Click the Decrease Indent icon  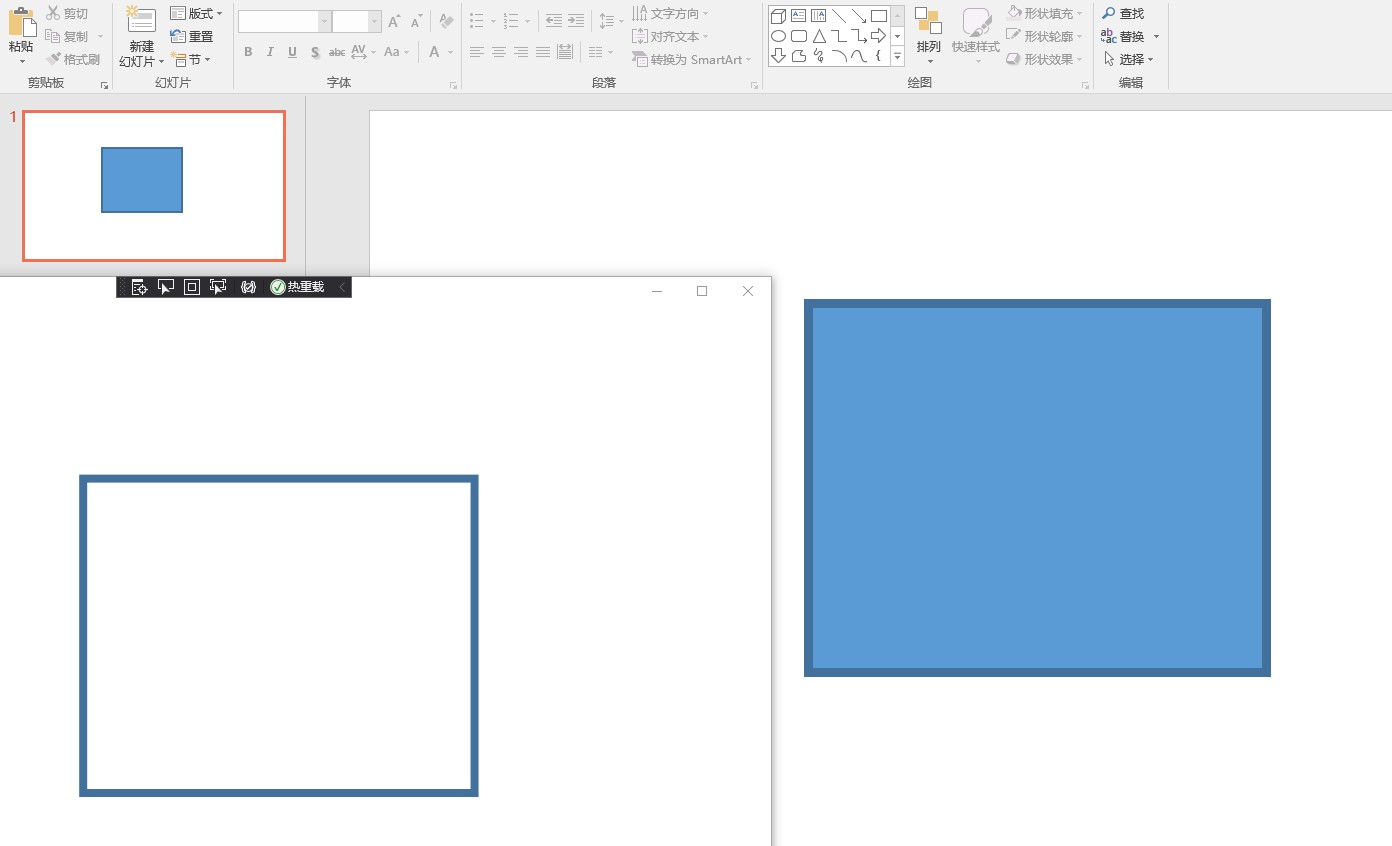point(554,21)
